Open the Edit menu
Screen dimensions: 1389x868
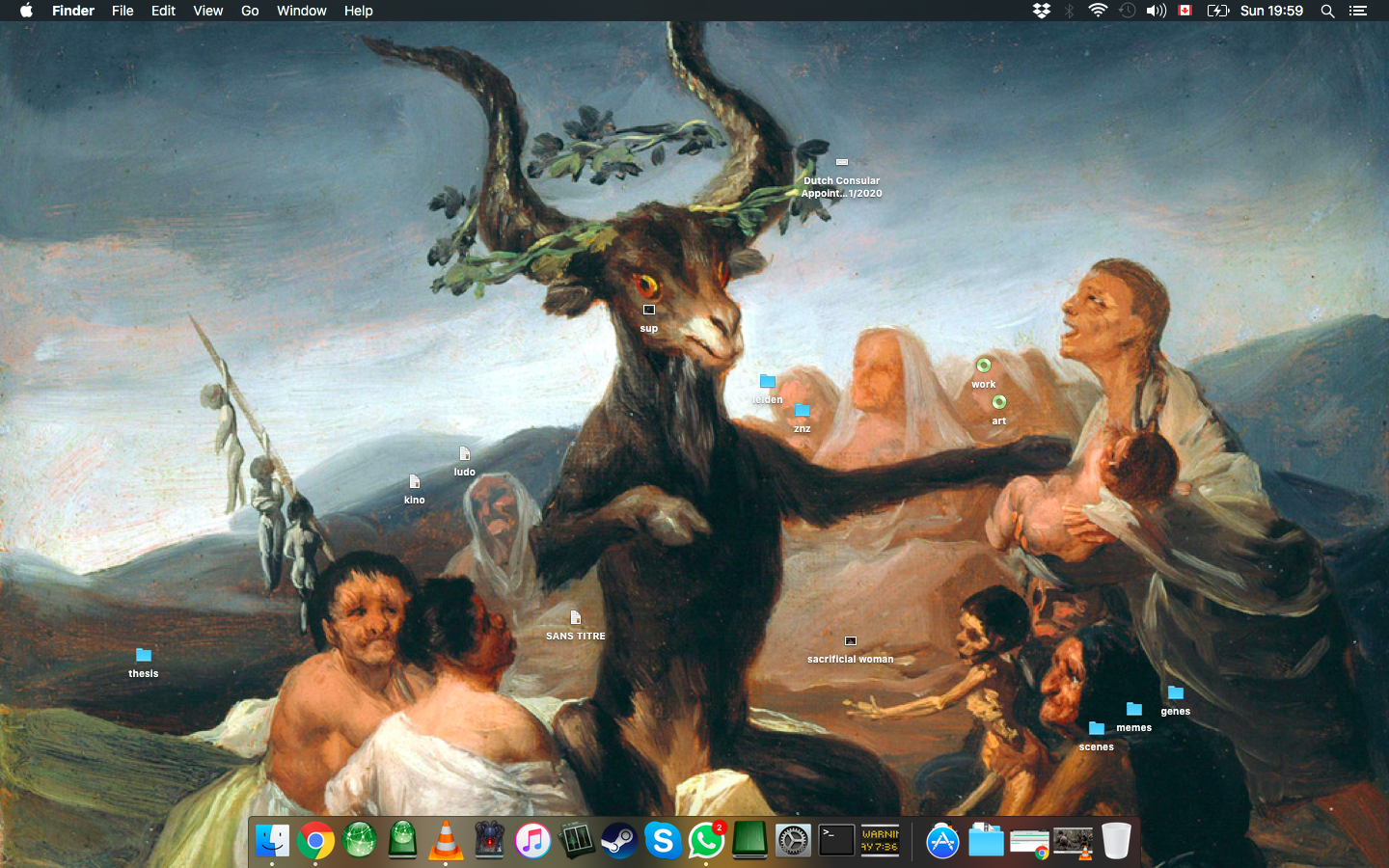(x=163, y=11)
